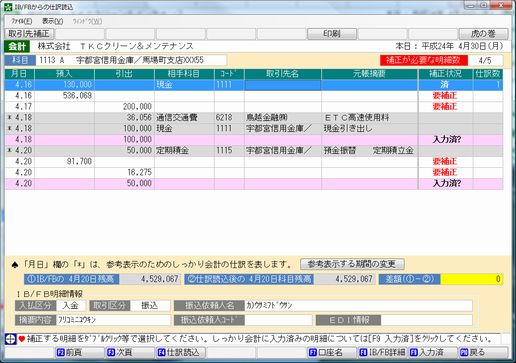Viewport: 516px width, 363px height.
Task: Mark as entered with F9 入力済
Action: click(x=432, y=352)
